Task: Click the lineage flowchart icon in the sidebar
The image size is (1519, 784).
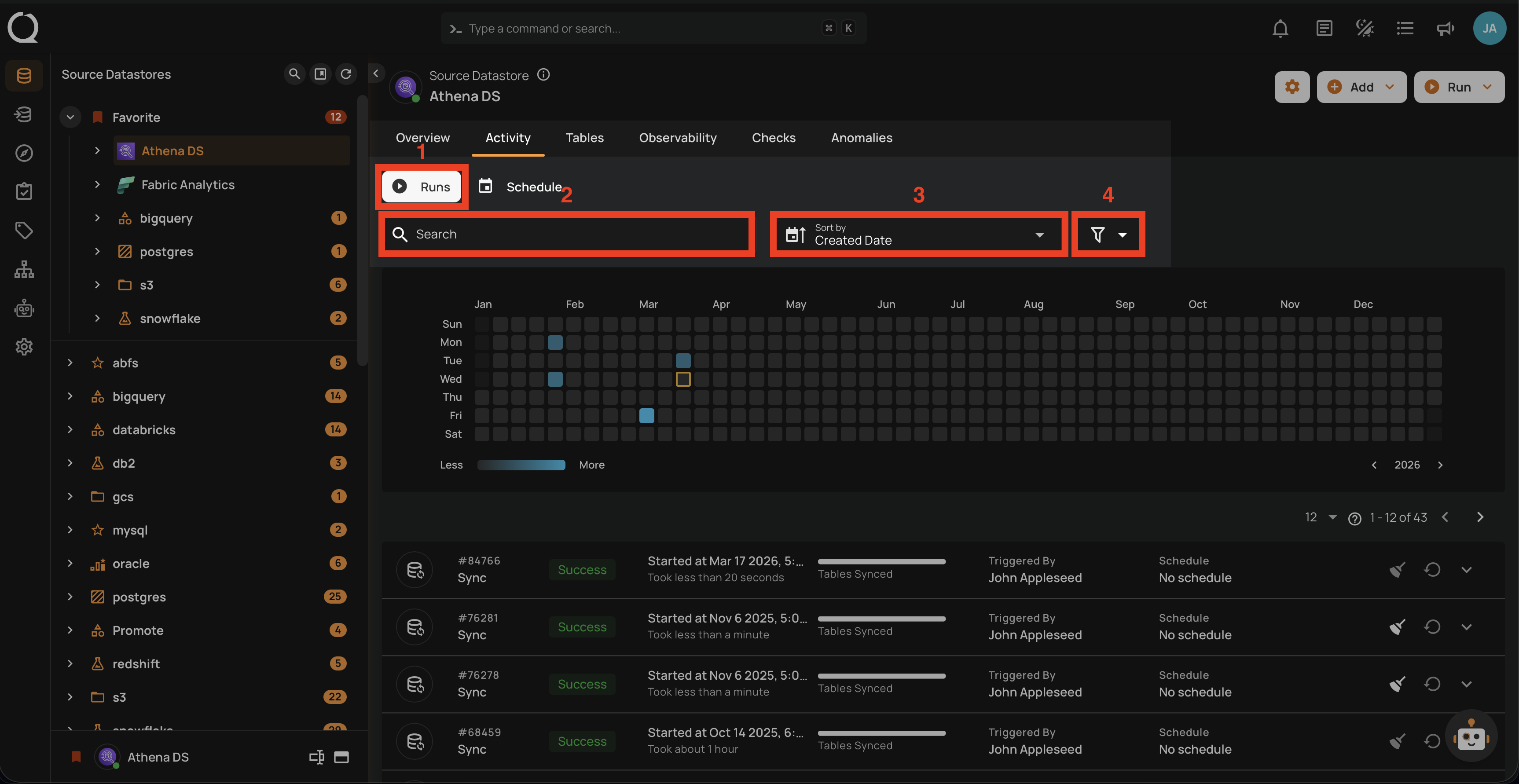Action: point(24,269)
